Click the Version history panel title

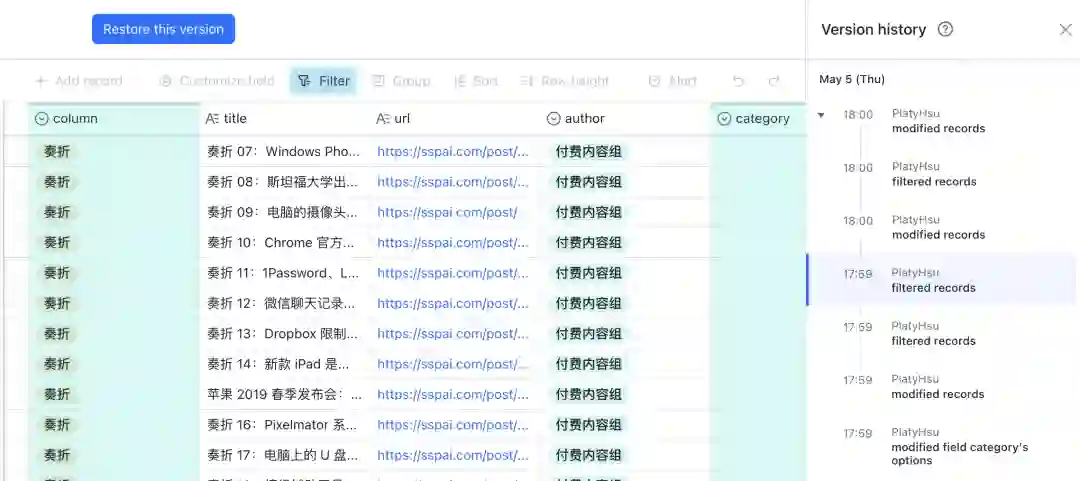(873, 29)
